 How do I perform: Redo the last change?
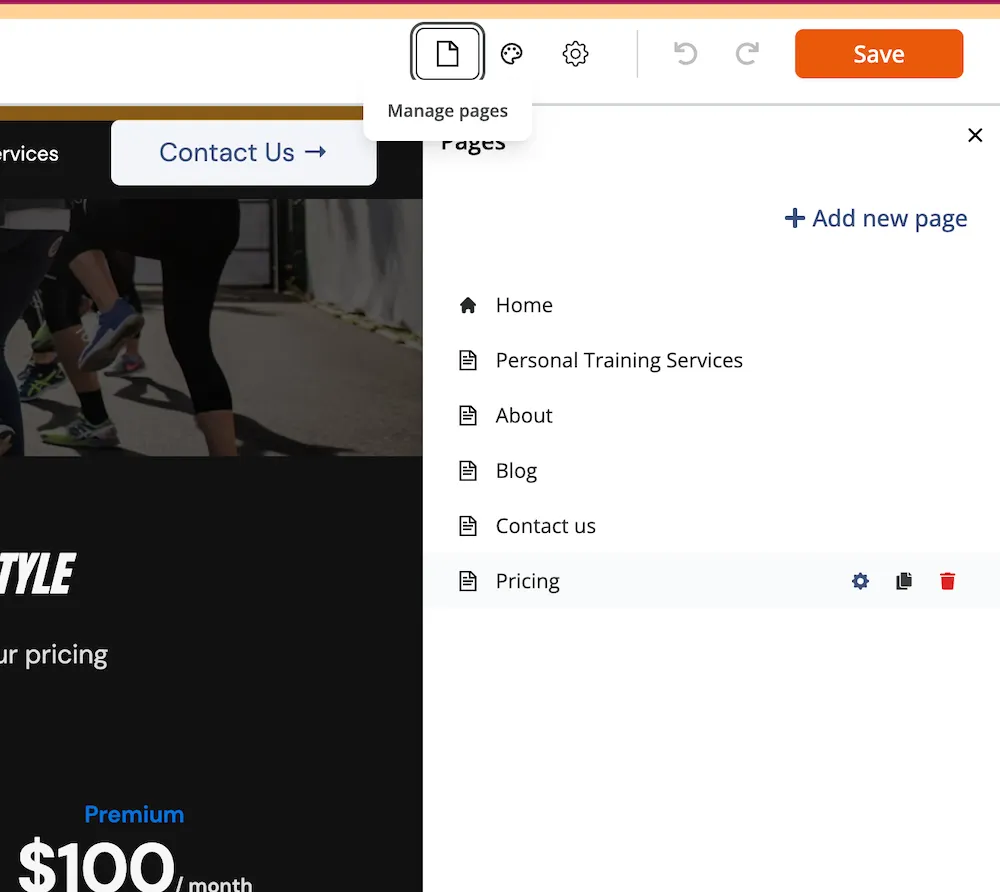pyautogui.click(x=747, y=54)
